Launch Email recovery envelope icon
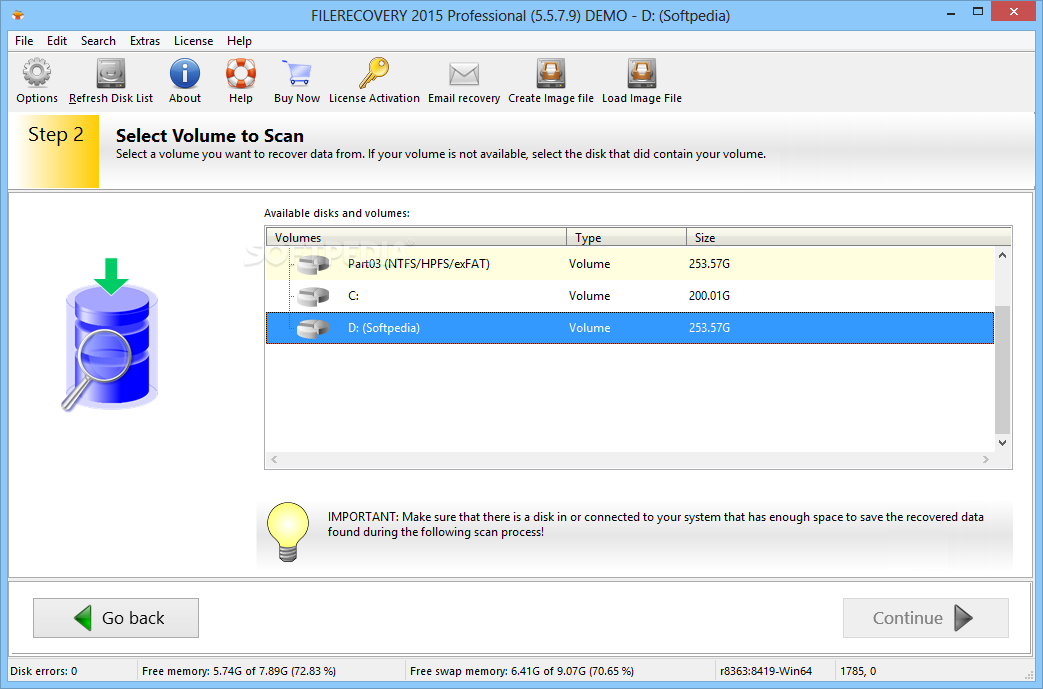Screen dimensions: 1043x689 [x=464, y=74]
